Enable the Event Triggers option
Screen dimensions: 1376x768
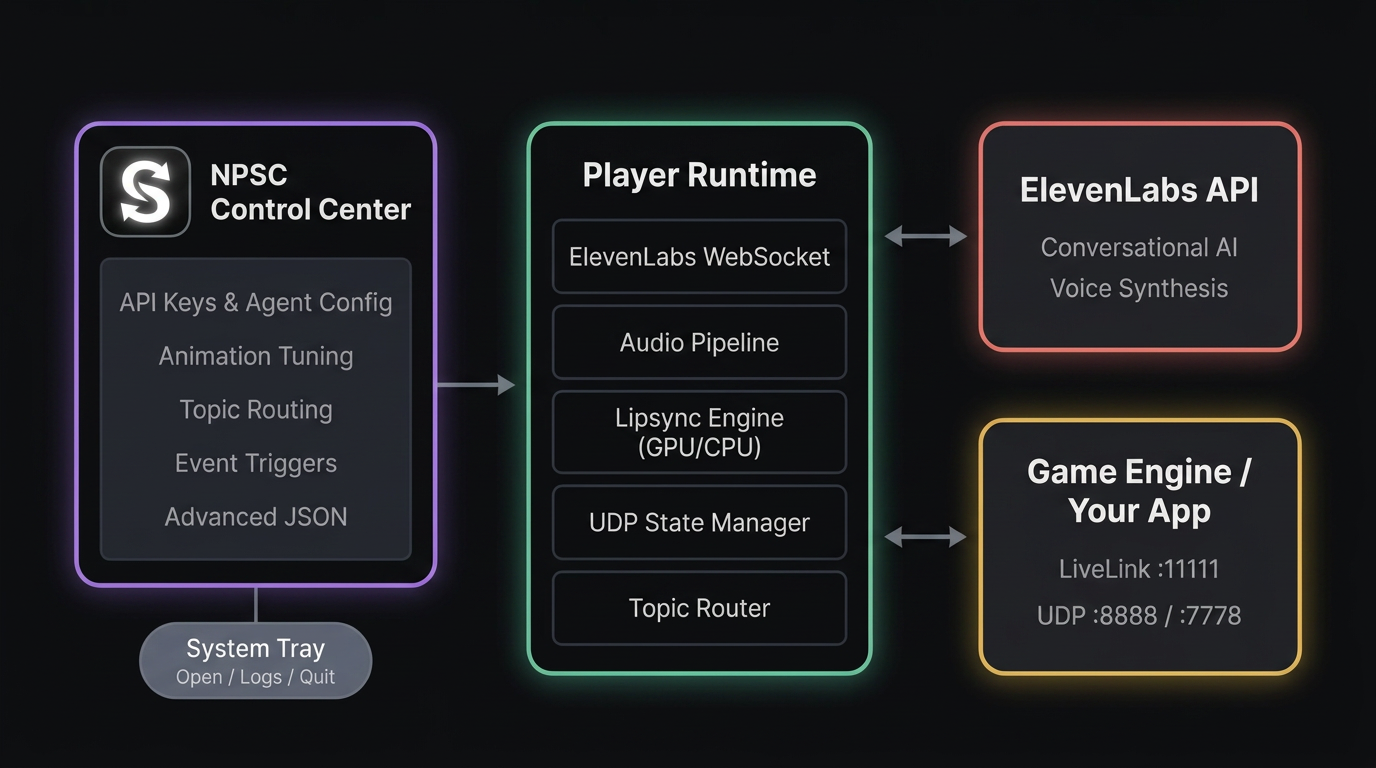[x=255, y=463]
